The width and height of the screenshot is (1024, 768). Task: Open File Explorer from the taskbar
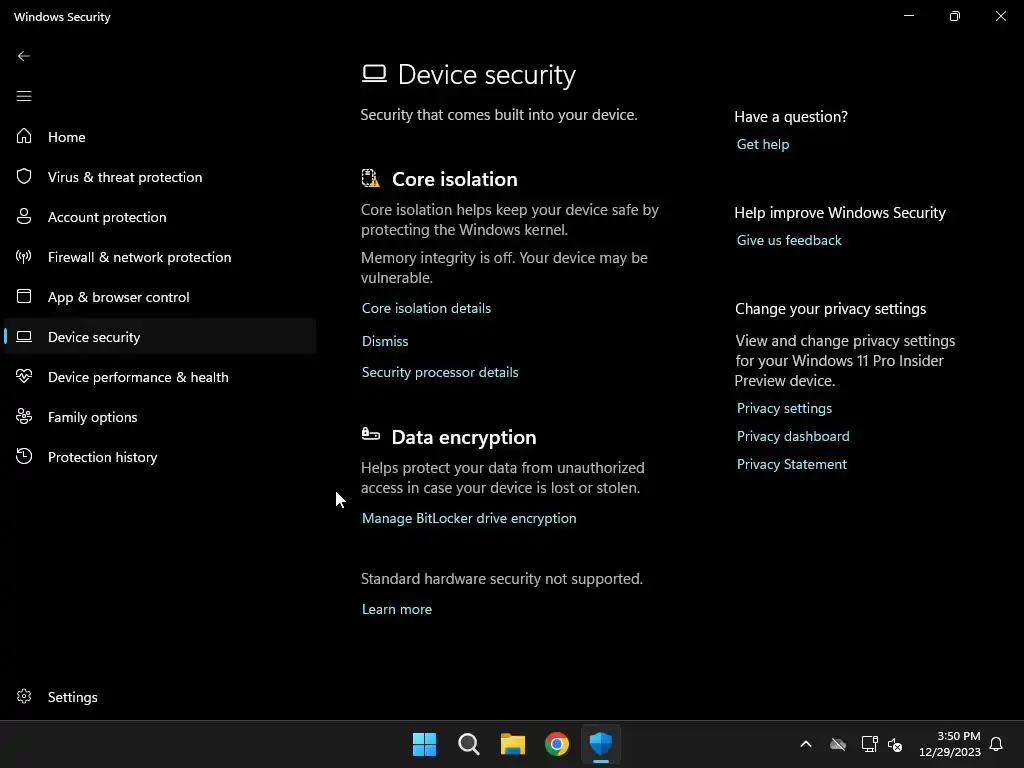(513, 744)
